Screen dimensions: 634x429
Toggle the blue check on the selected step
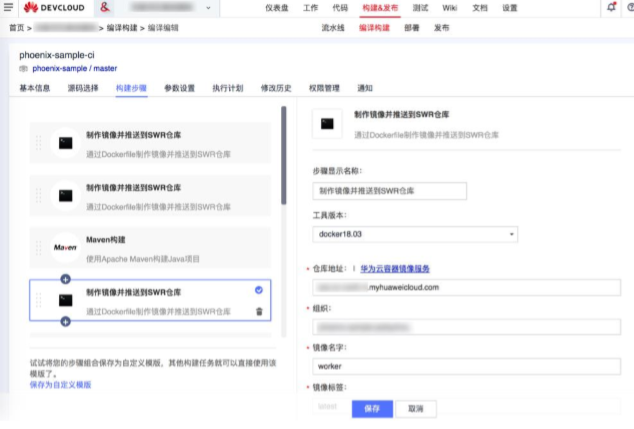tap(259, 290)
